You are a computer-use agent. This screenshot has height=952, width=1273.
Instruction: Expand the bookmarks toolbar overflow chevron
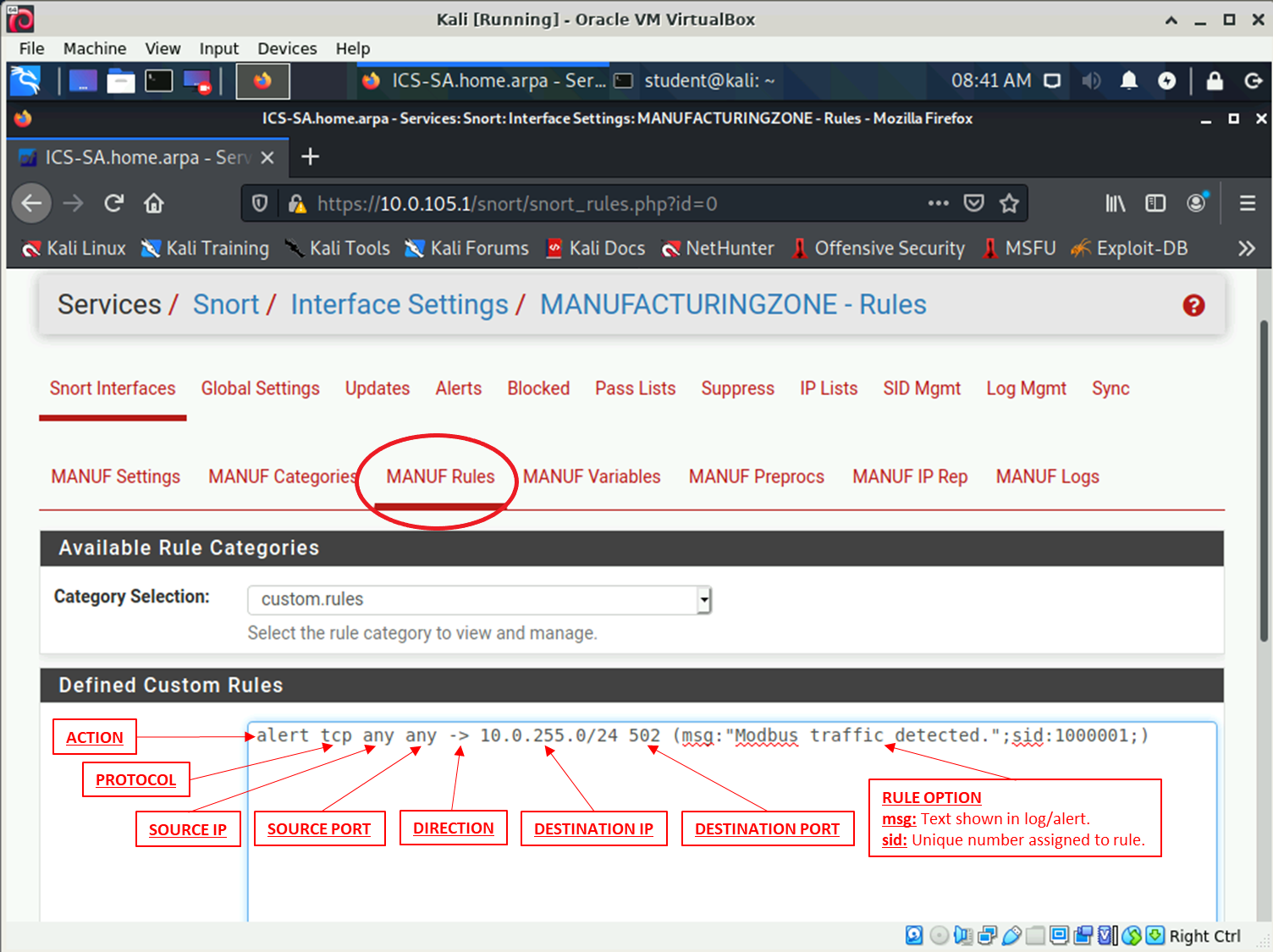1246,248
